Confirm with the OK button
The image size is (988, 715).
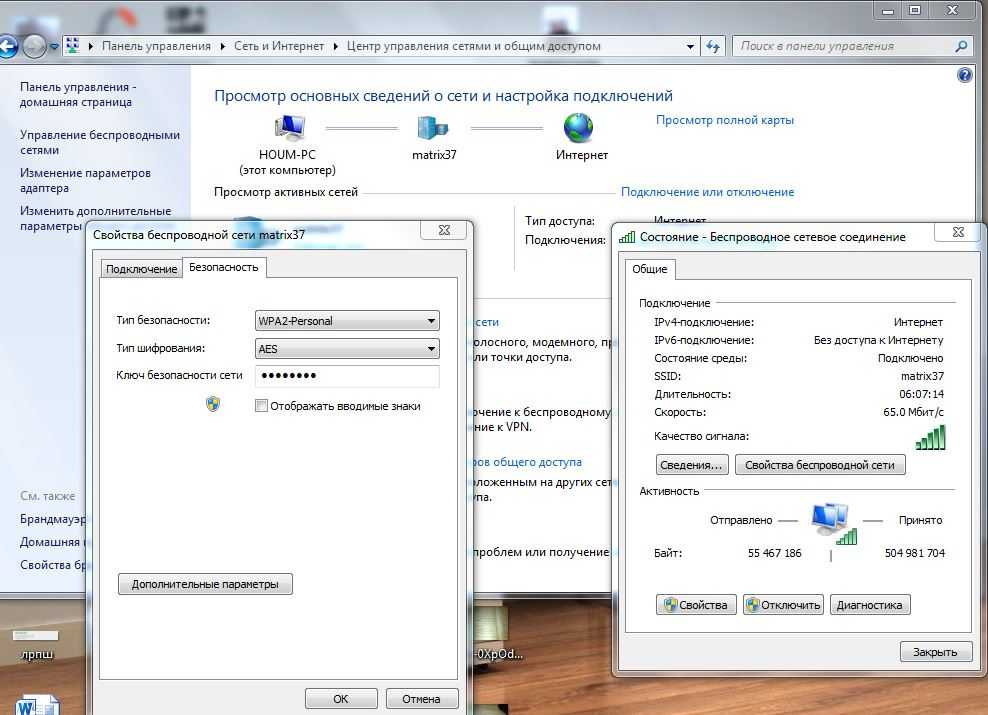tap(341, 699)
